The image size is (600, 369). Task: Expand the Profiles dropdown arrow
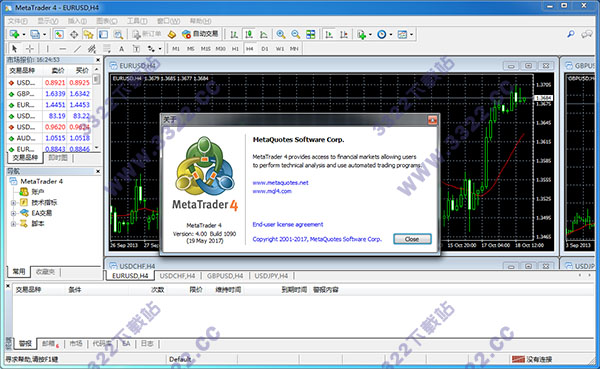point(44,34)
